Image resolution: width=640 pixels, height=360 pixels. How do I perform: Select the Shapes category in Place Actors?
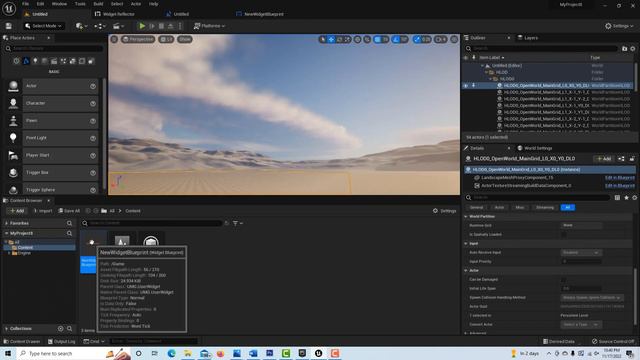tap(44, 61)
